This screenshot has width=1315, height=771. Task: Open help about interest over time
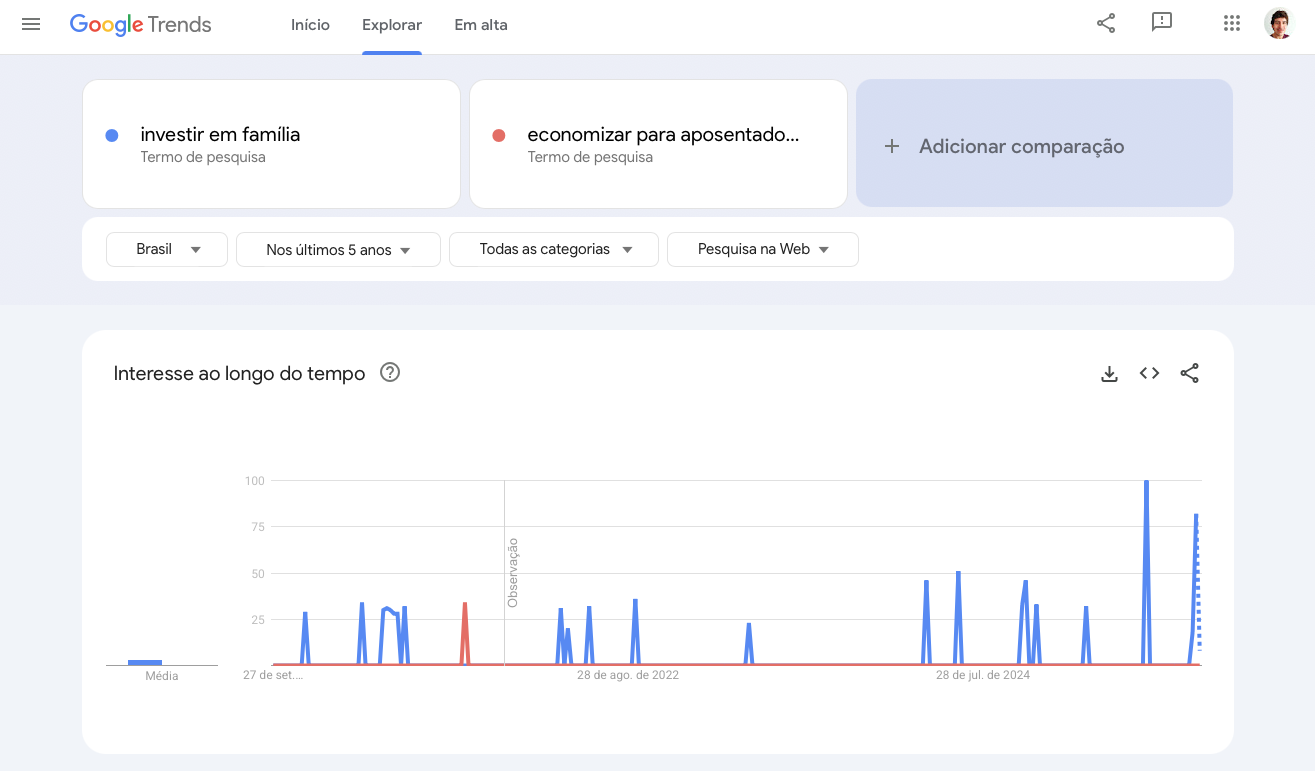[x=390, y=372]
